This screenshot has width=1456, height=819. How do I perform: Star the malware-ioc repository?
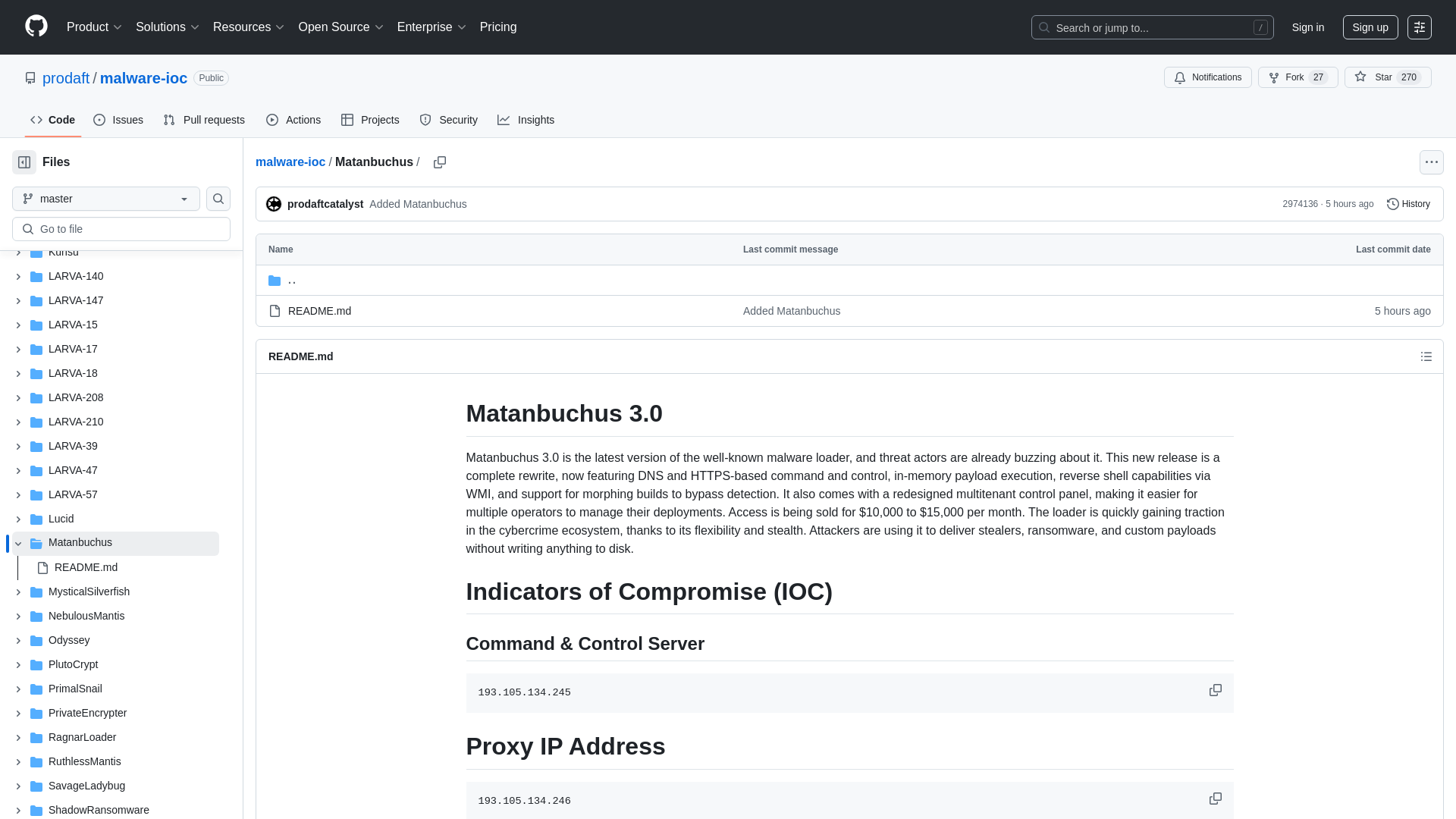(x=1388, y=77)
